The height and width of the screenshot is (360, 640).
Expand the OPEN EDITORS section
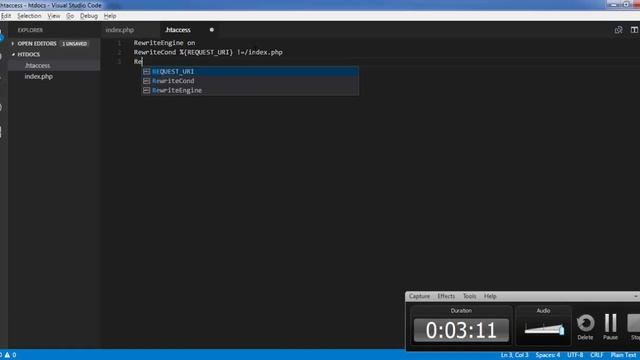coord(13,43)
